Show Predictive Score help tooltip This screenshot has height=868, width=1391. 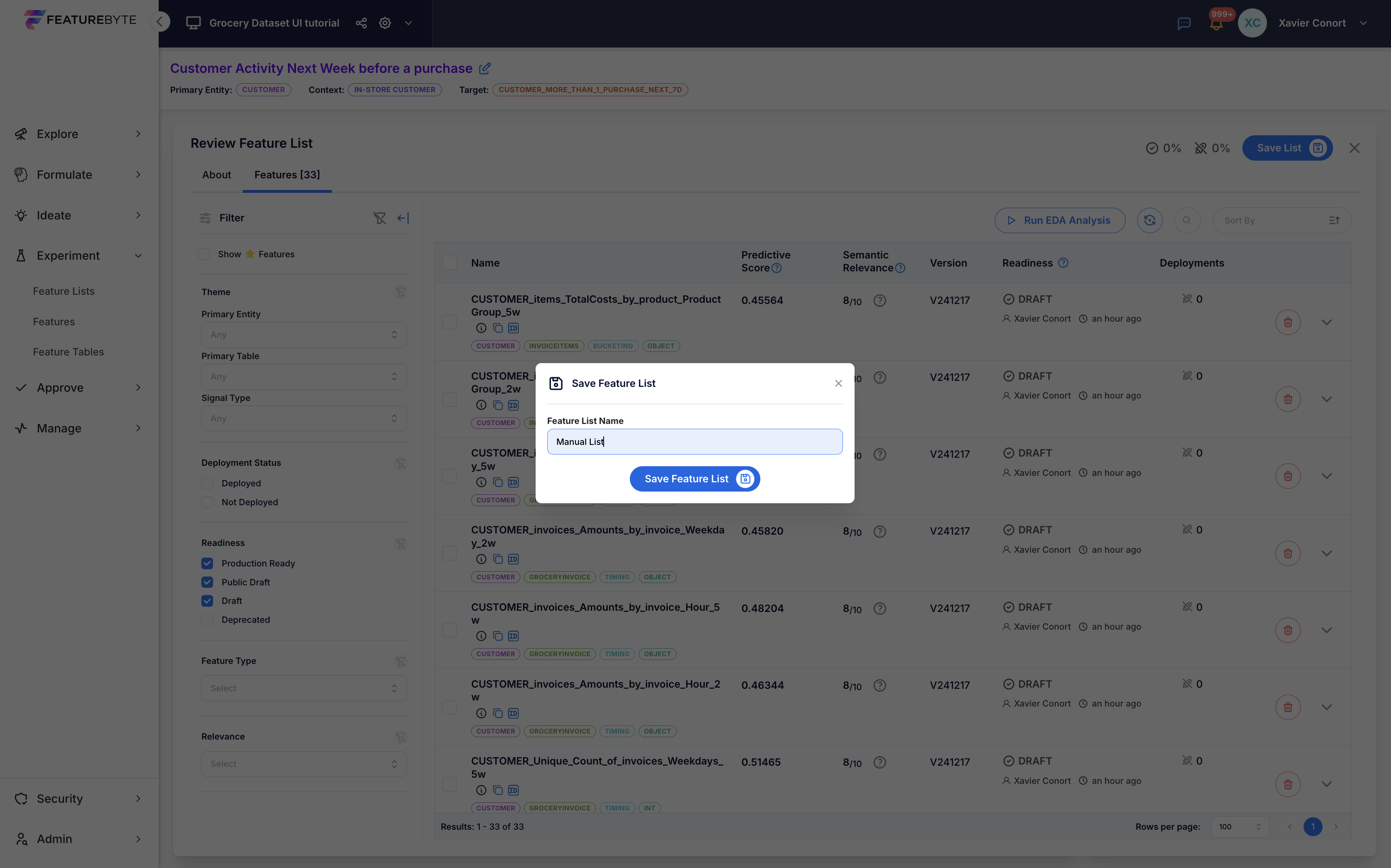(x=776, y=268)
